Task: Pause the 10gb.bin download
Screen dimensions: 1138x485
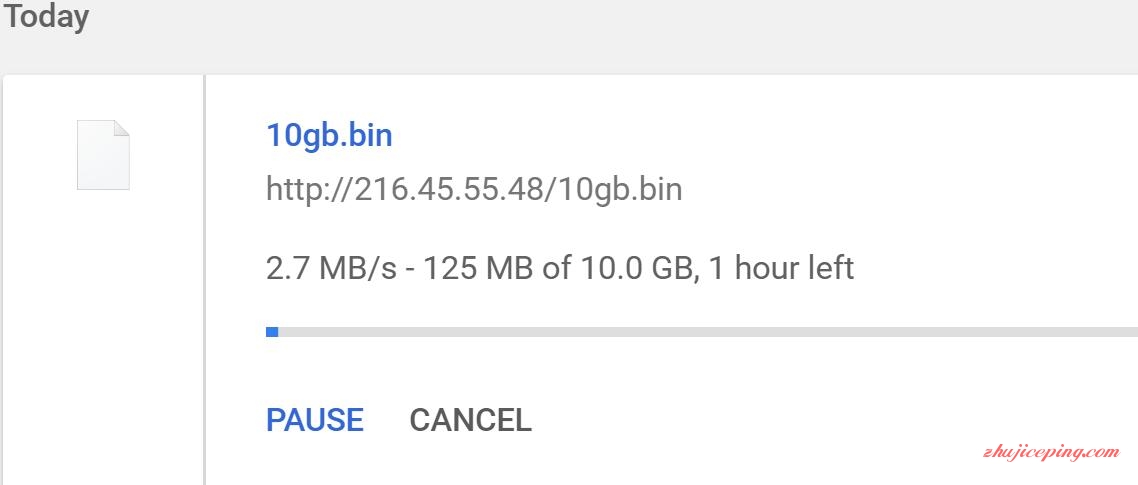Action: click(314, 419)
